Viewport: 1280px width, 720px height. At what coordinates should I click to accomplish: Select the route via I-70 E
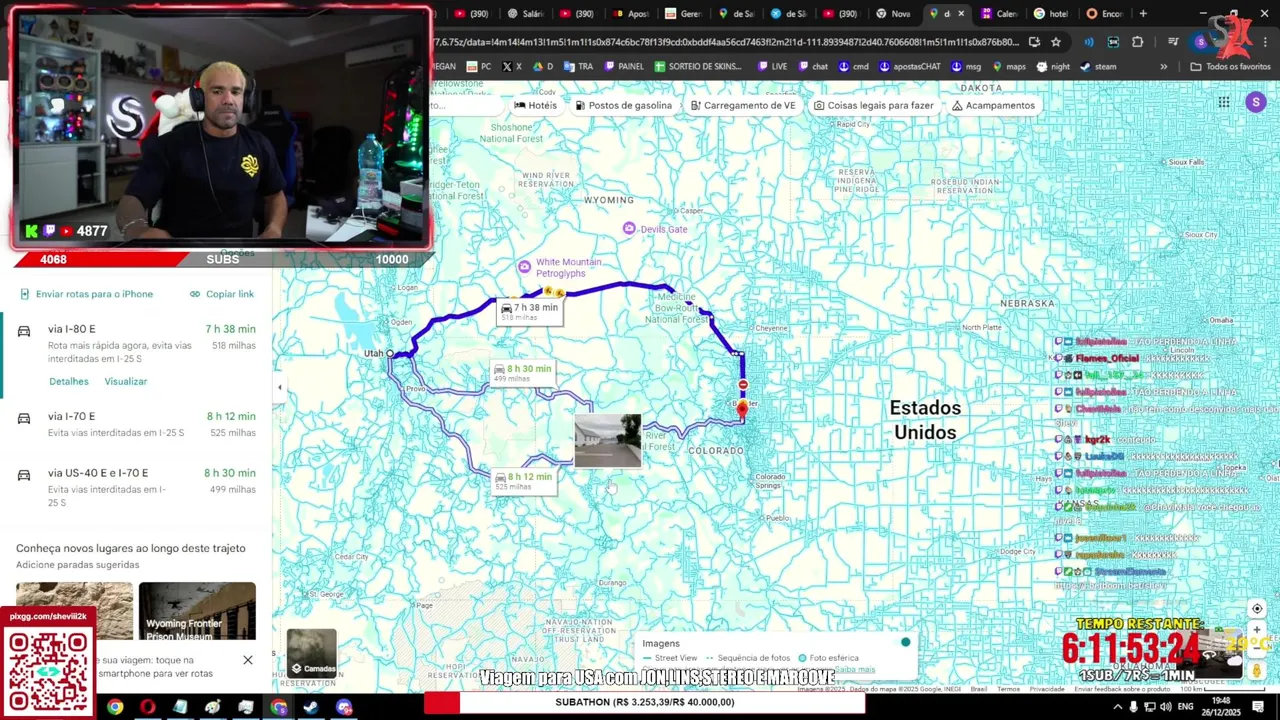pyautogui.click(x=136, y=424)
